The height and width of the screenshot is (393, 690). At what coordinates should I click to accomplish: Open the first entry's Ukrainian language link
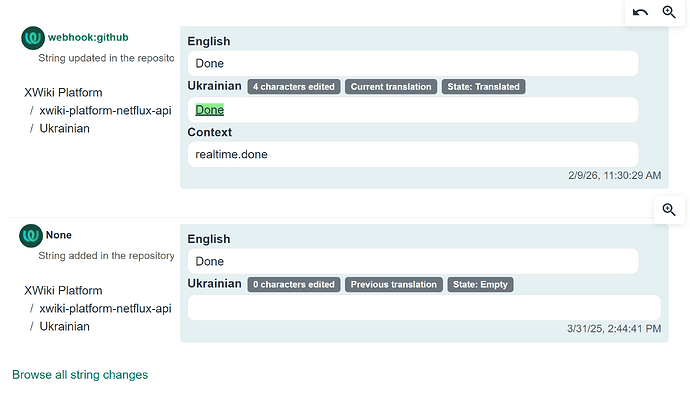tap(64, 129)
